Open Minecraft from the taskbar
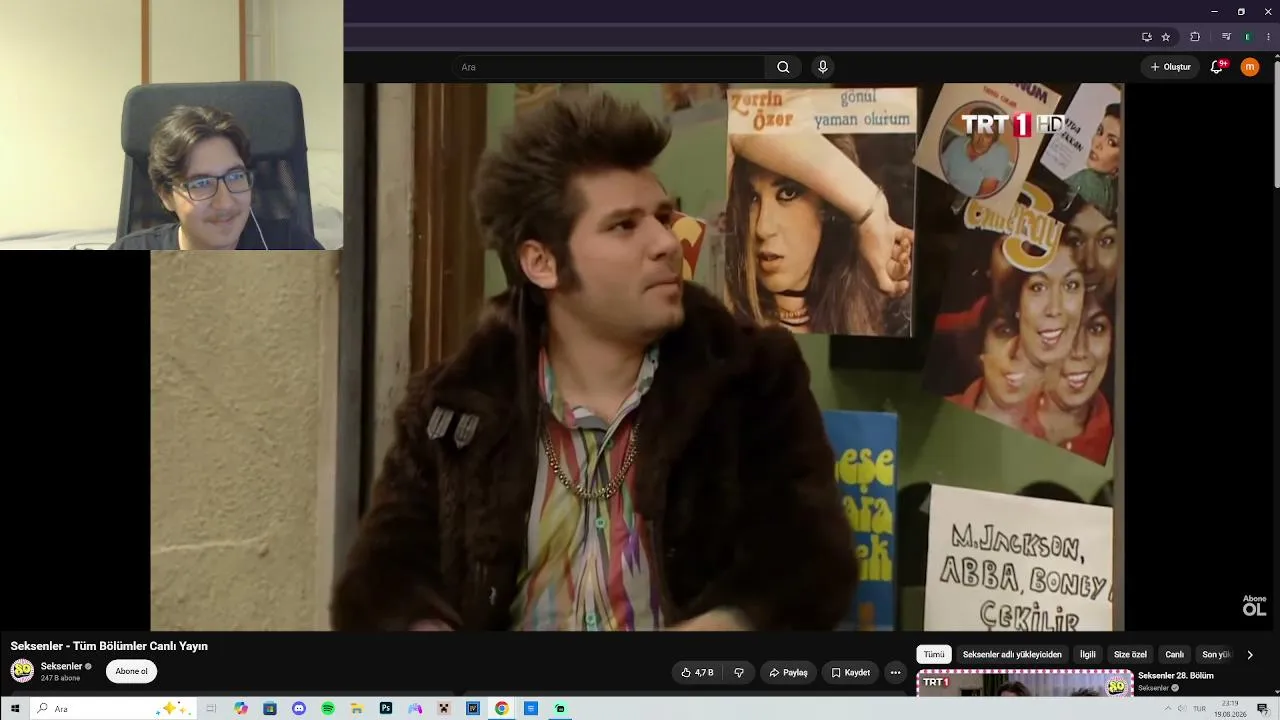Viewport: 1280px width, 720px height. tap(444, 709)
